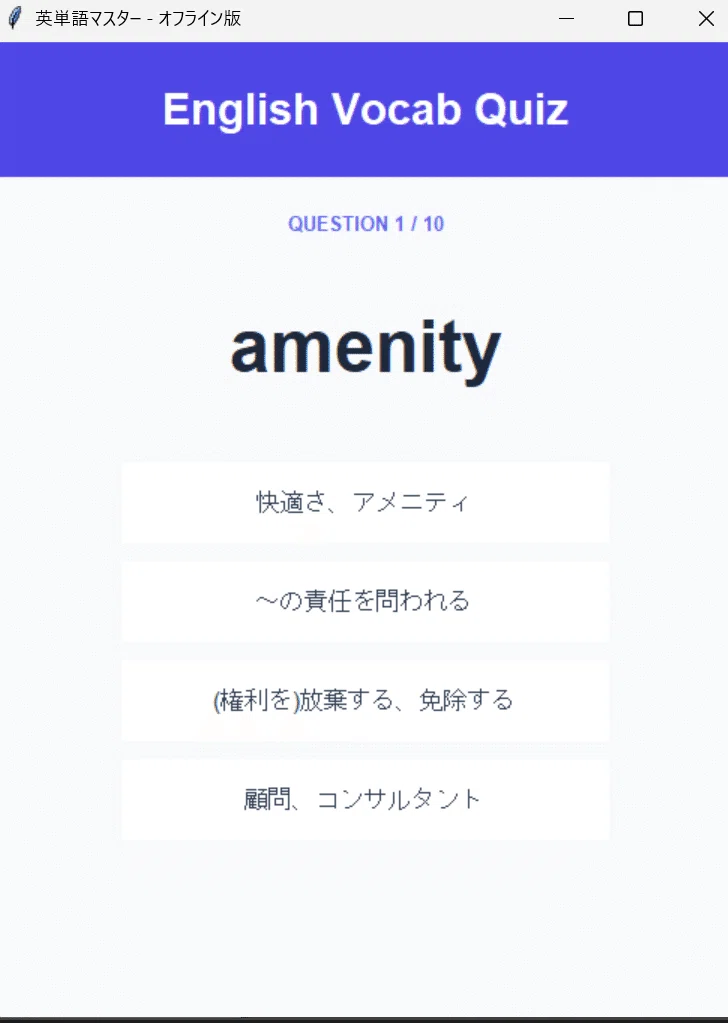728x1023 pixels.
Task: Select answer ～の責任を問われる
Action: [x=365, y=602]
